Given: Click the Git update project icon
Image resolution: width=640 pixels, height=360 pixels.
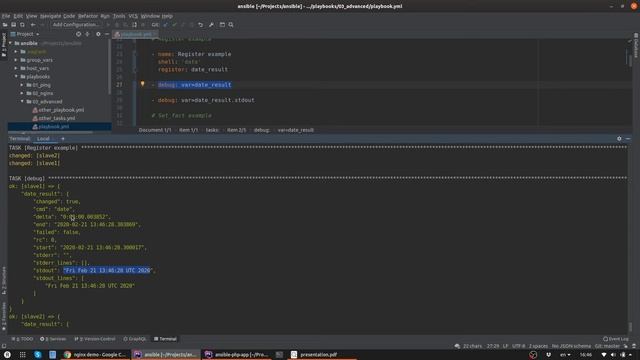Looking at the screenshot, I should 165,25.
